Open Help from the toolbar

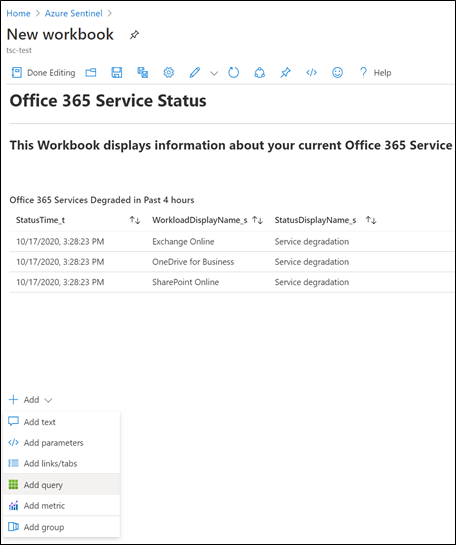[375, 73]
